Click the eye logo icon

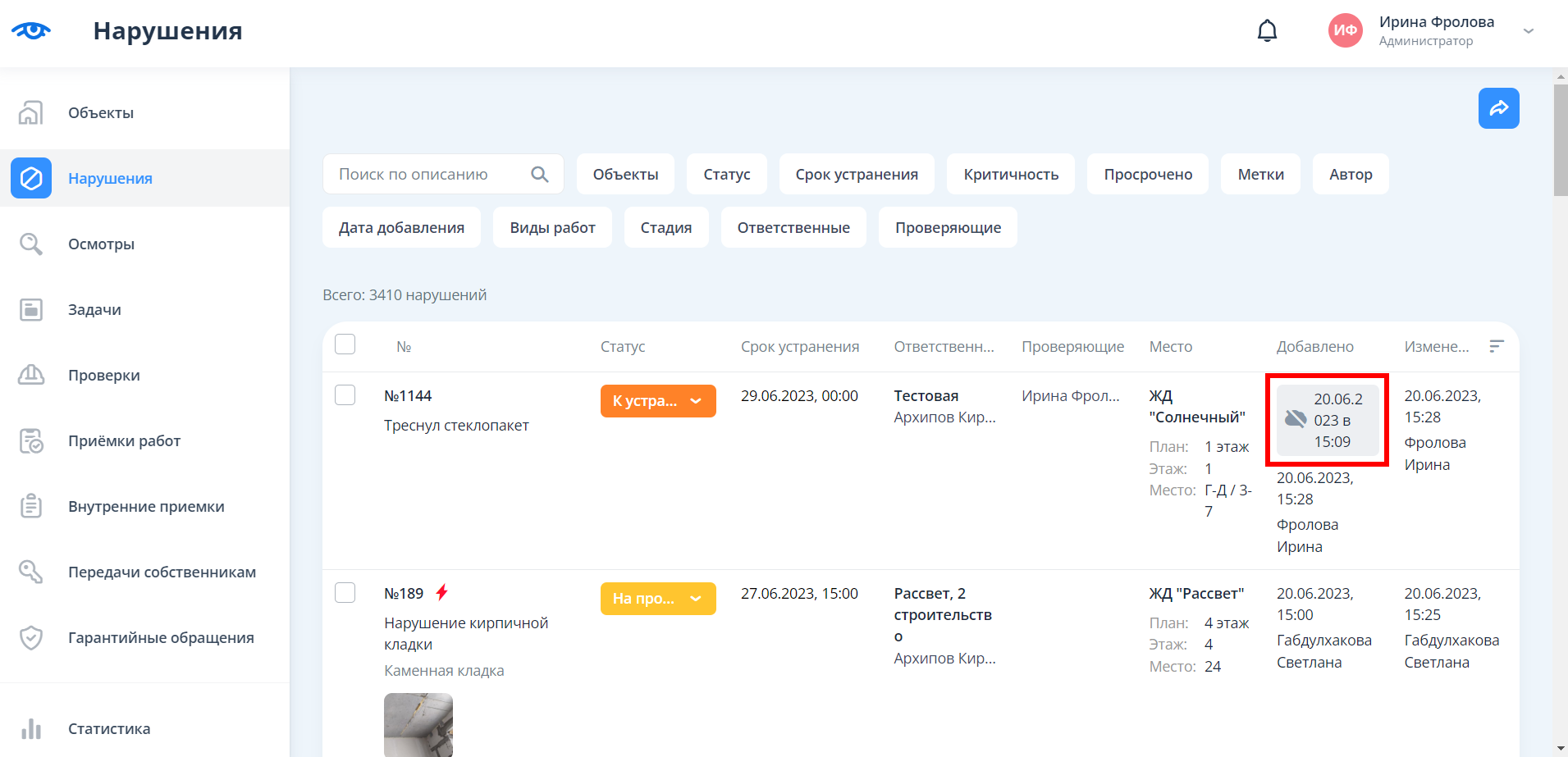pos(31,31)
